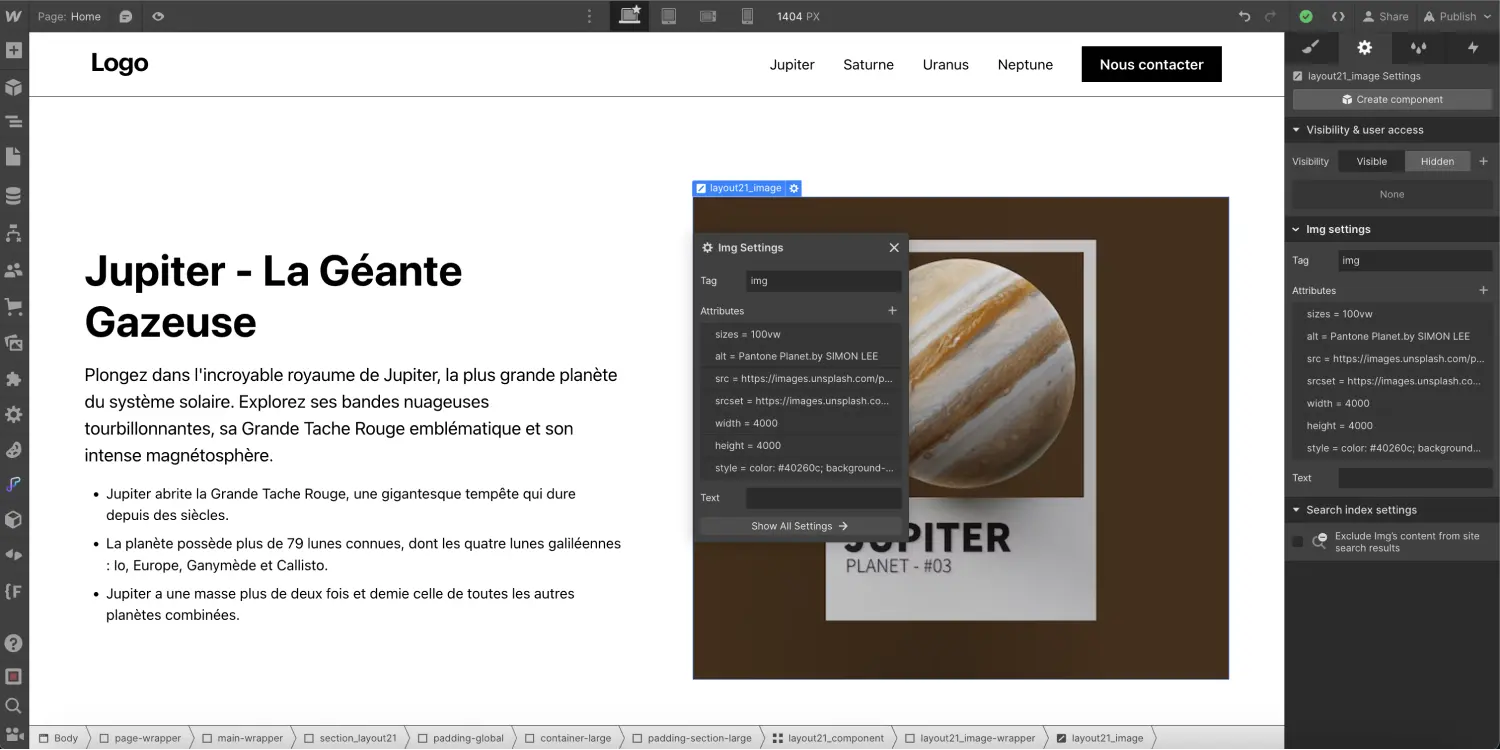Image resolution: width=1500 pixels, height=750 pixels.
Task: Open the Apps panel
Action: 14,378
